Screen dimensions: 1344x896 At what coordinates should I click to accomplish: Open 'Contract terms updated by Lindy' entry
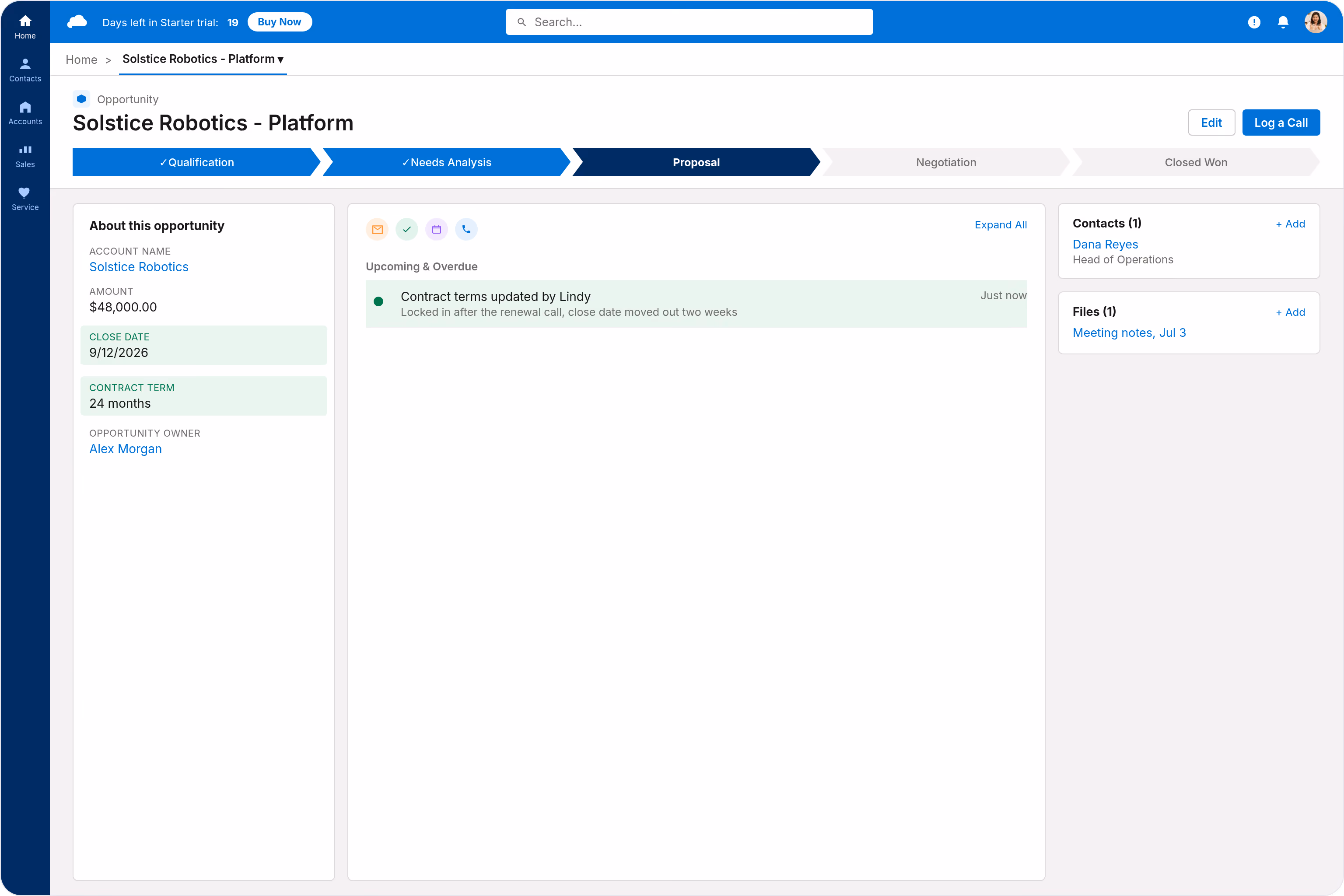[x=696, y=304]
